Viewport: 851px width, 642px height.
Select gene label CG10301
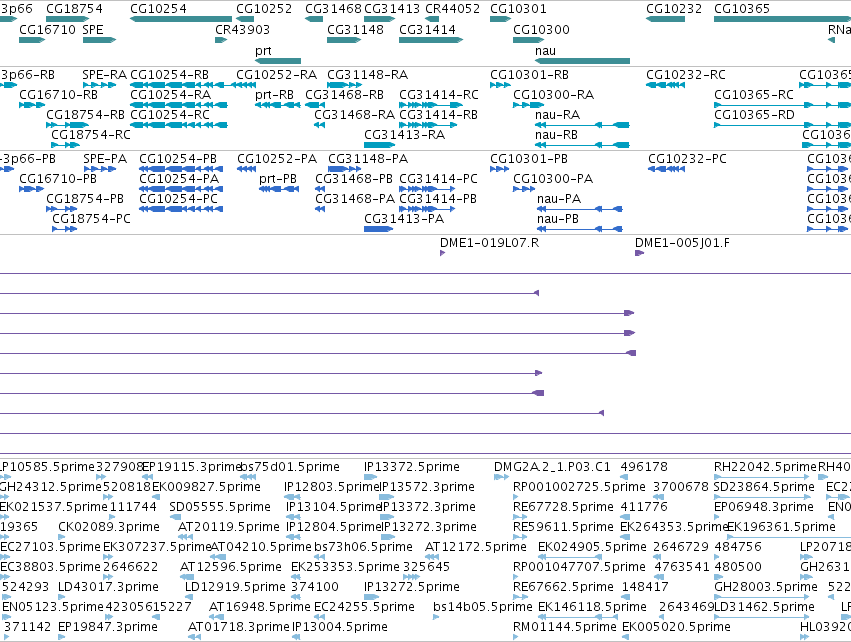pyautogui.click(x=518, y=9)
